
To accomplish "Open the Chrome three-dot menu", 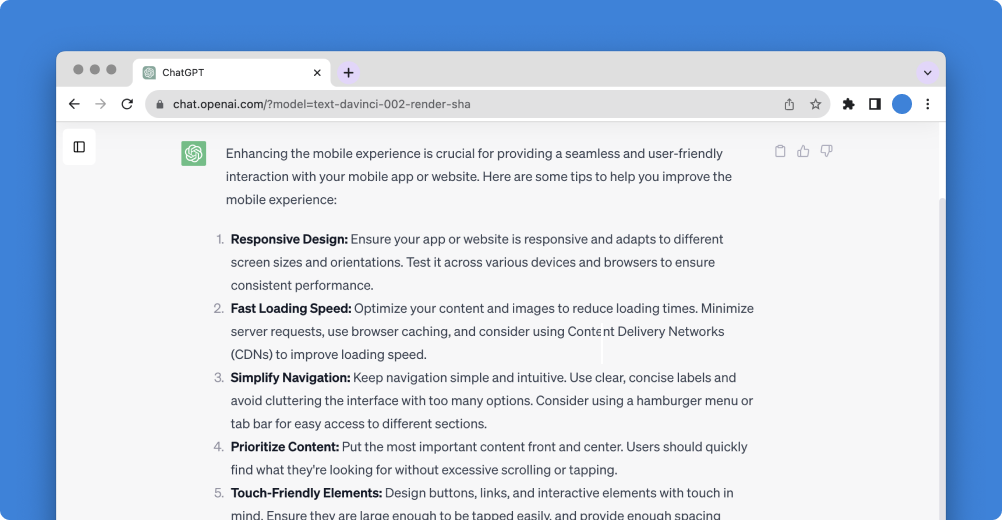I will 928,104.
